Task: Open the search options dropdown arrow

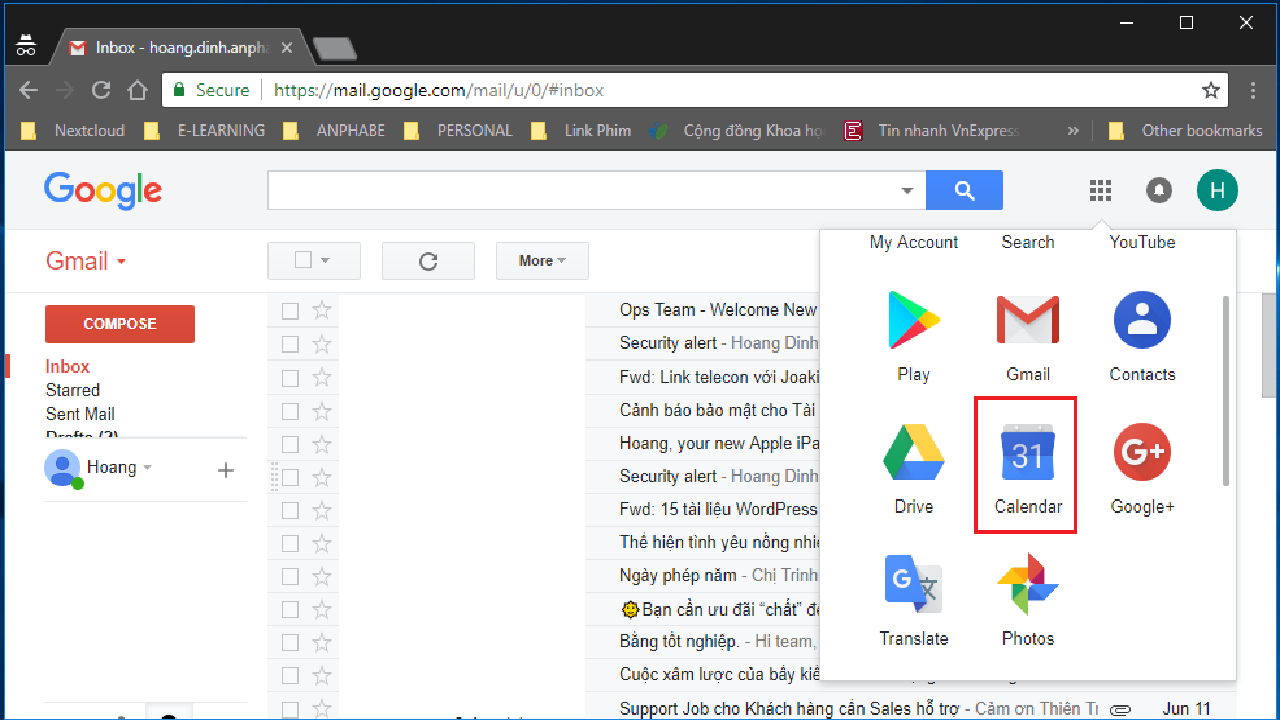Action: [x=907, y=190]
